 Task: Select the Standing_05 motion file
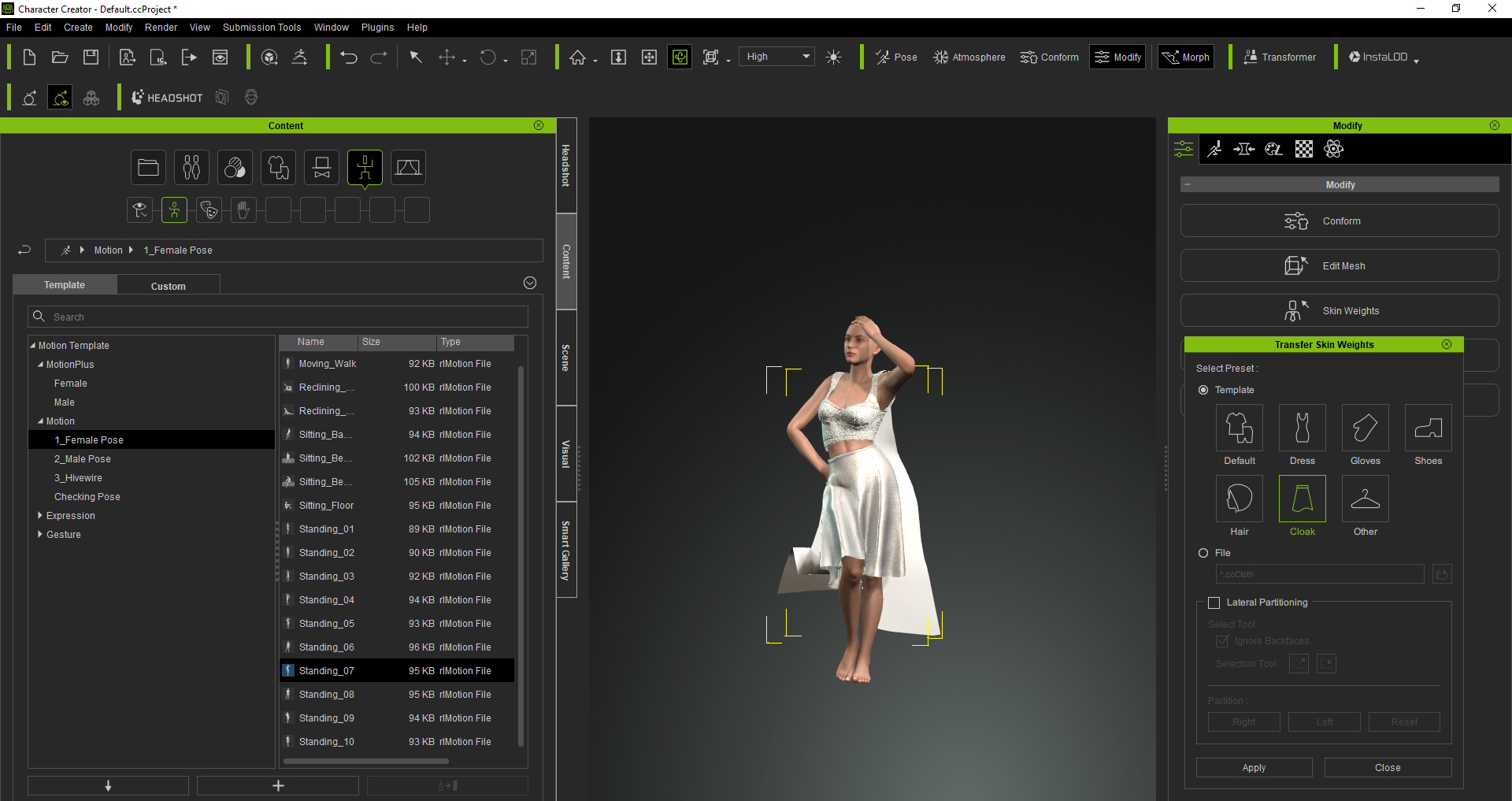pos(397,624)
